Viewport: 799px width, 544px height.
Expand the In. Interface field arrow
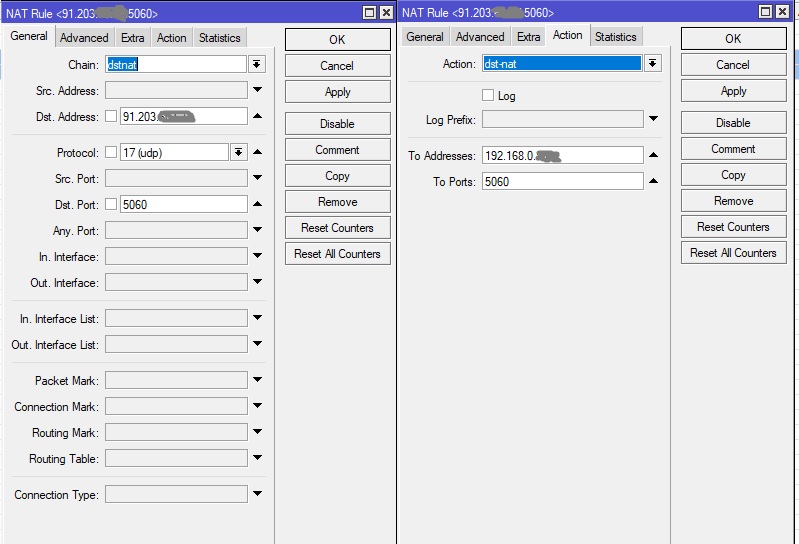257,257
